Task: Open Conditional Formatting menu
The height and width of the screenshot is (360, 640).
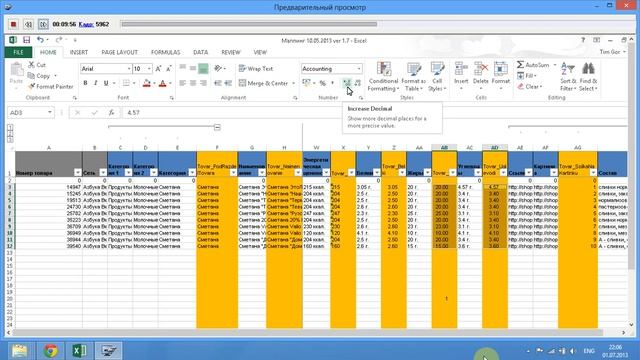Action: pyautogui.click(x=383, y=77)
